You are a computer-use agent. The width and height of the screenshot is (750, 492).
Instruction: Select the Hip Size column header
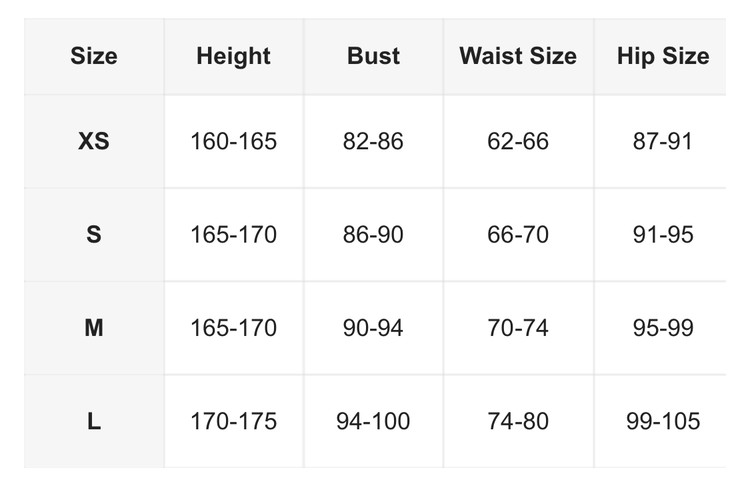(663, 56)
